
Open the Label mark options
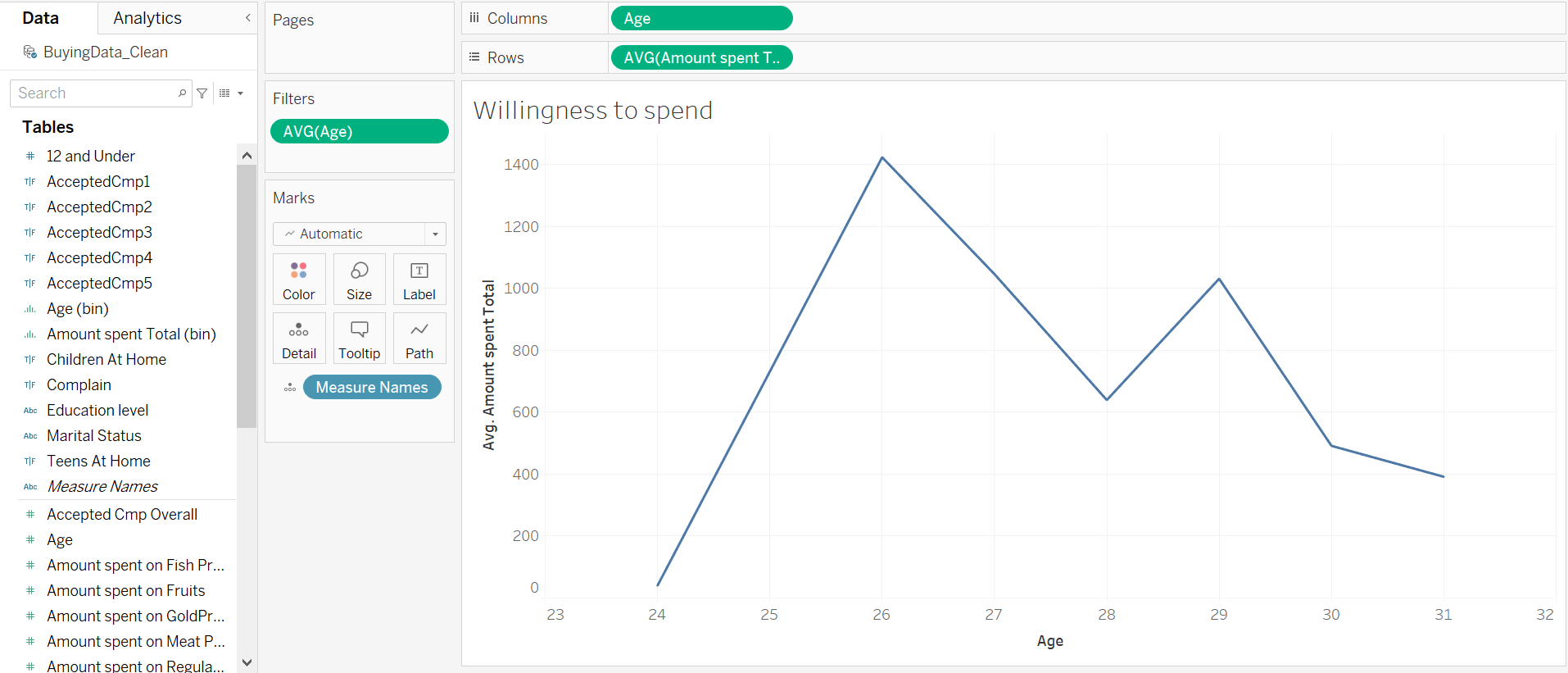419,279
